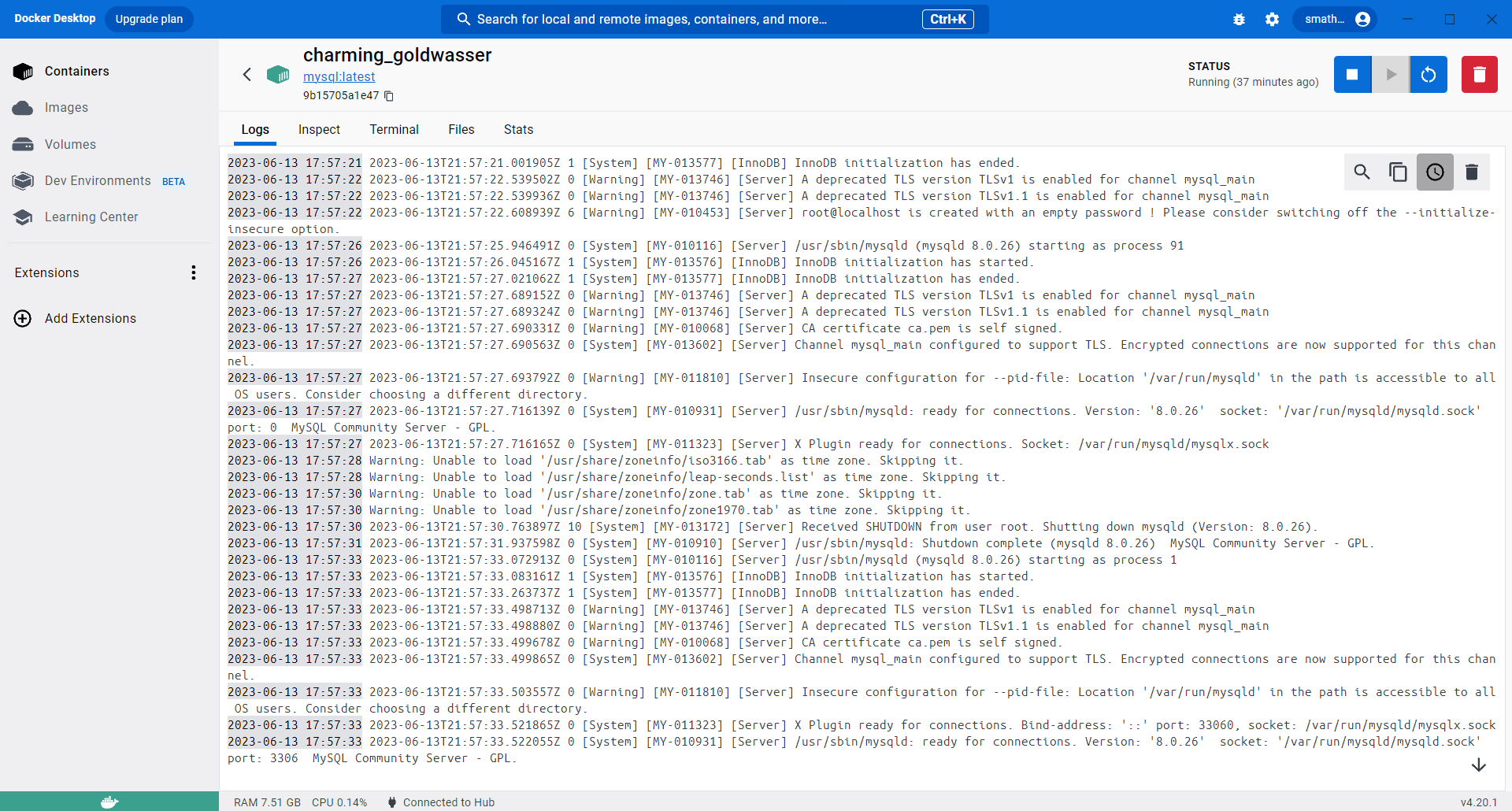
Task: Clear the logs terminal with trash icon
Action: coord(1471,172)
